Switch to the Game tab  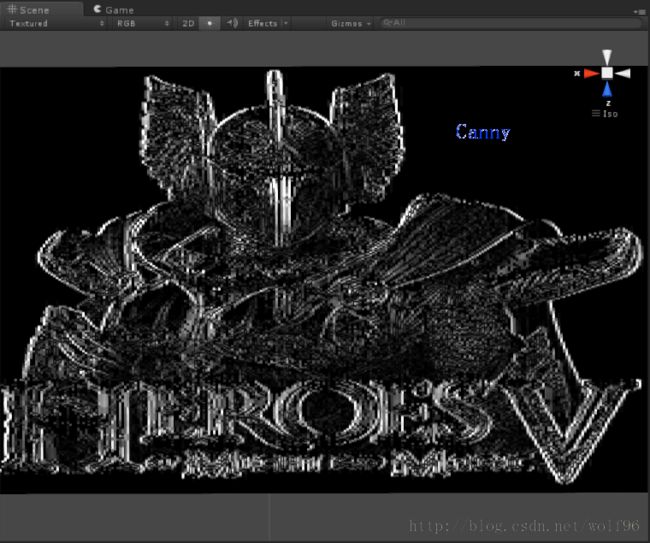click(113, 10)
